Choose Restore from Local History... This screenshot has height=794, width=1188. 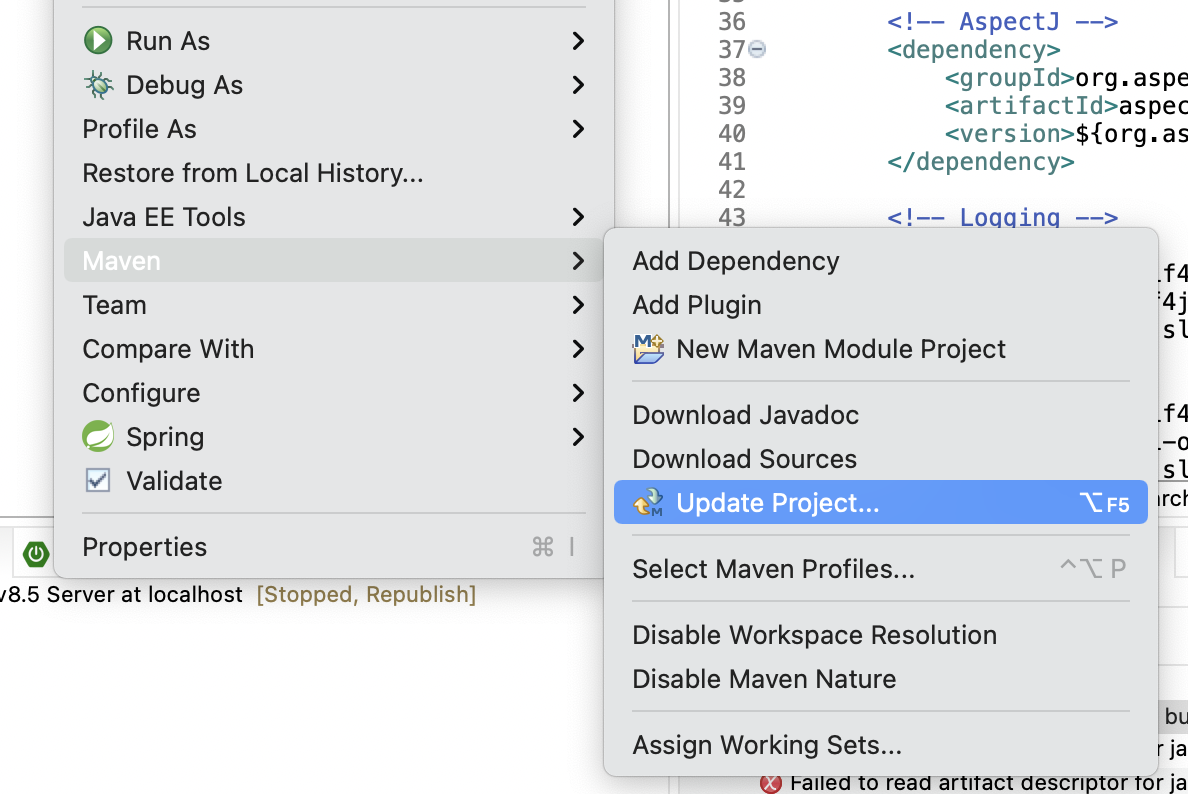[333, 173]
